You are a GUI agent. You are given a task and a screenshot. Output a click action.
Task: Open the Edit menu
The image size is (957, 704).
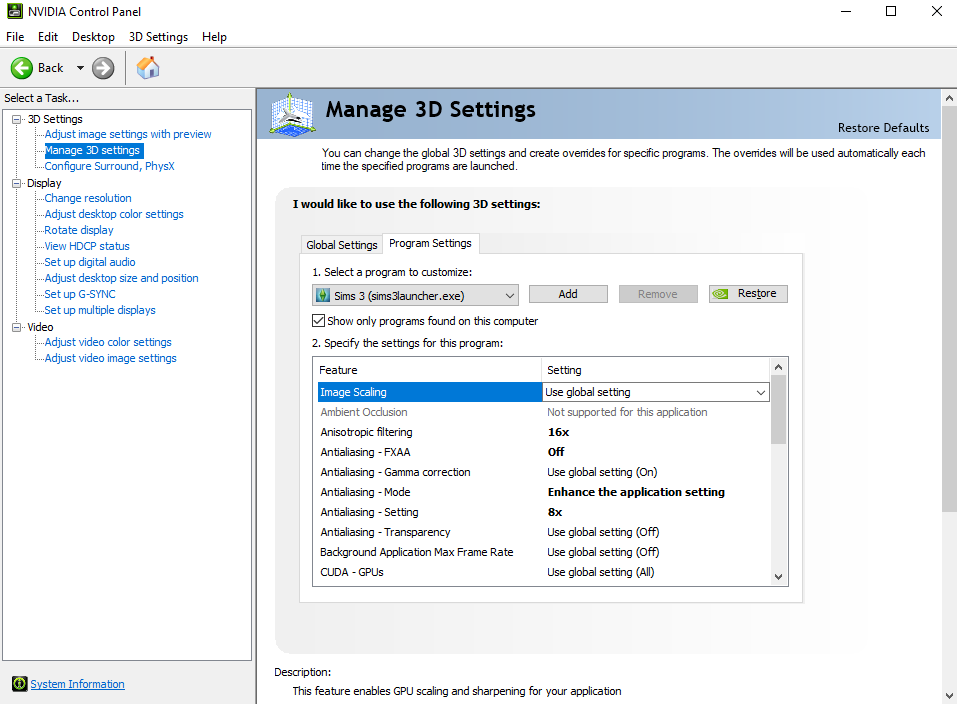pos(48,37)
